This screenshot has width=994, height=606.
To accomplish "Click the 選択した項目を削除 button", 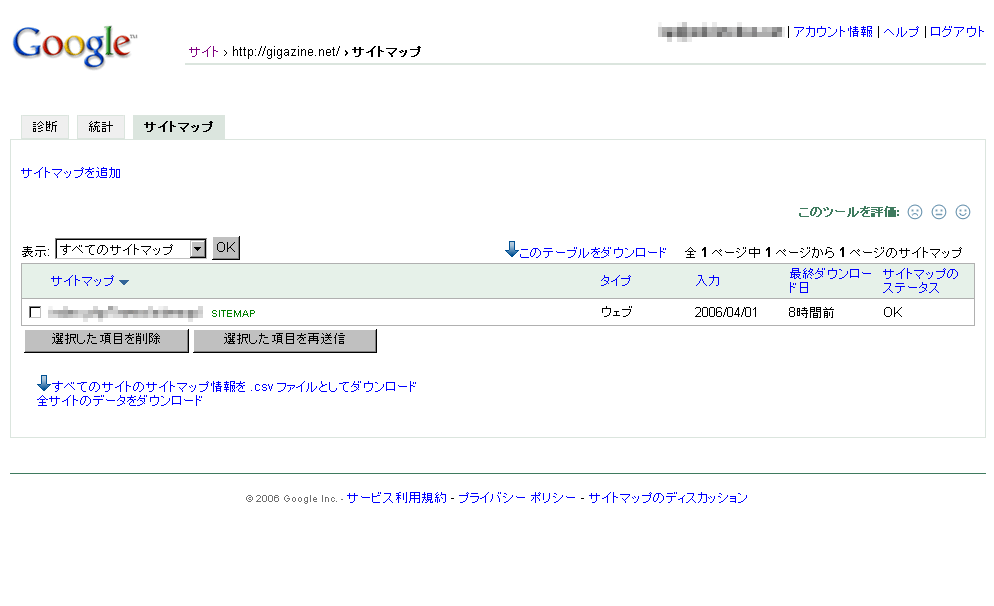I will pyautogui.click(x=105, y=340).
